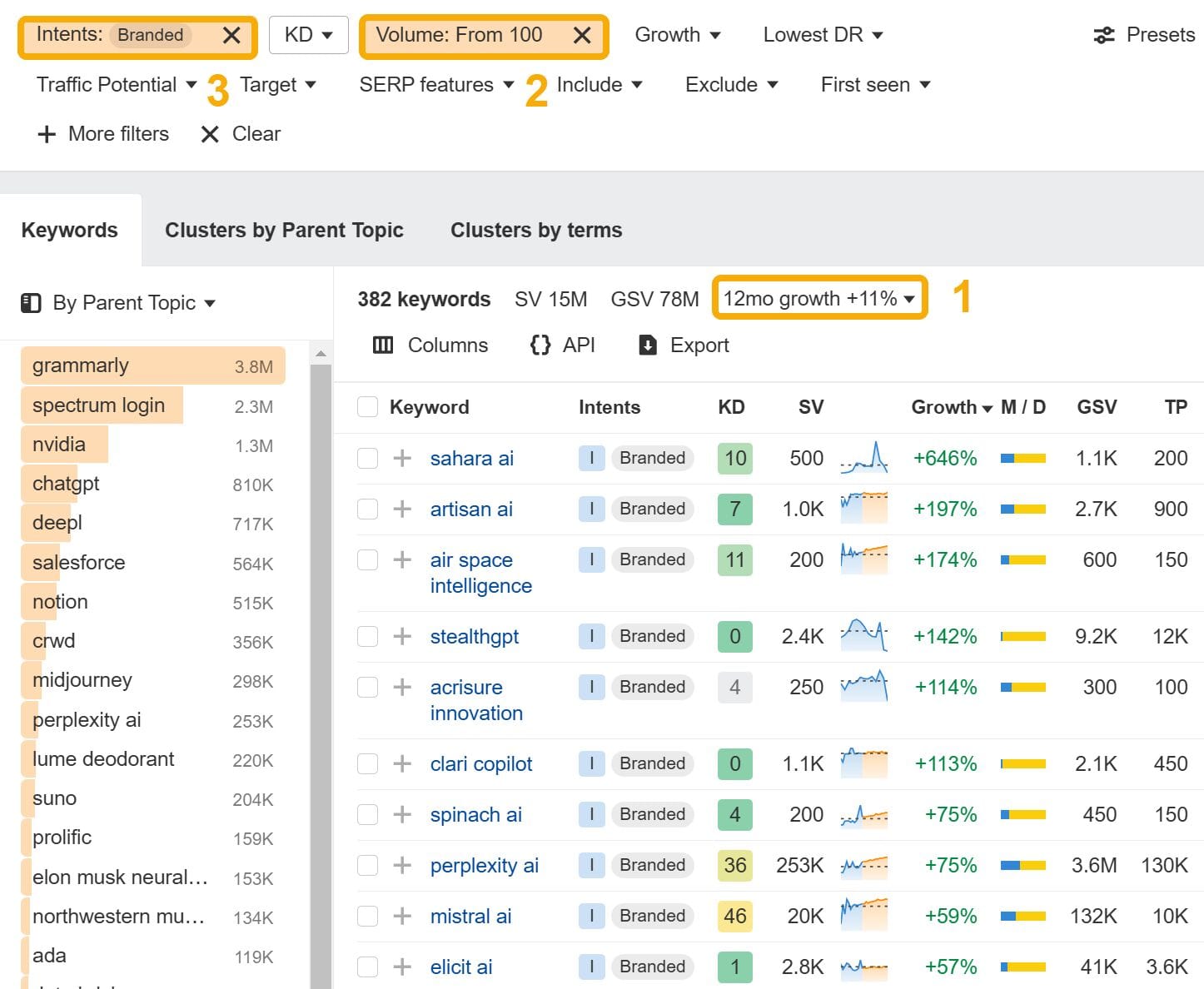Open the KD filter dropdown
This screenshot has width=1204, height=989.
pos(308,35)
